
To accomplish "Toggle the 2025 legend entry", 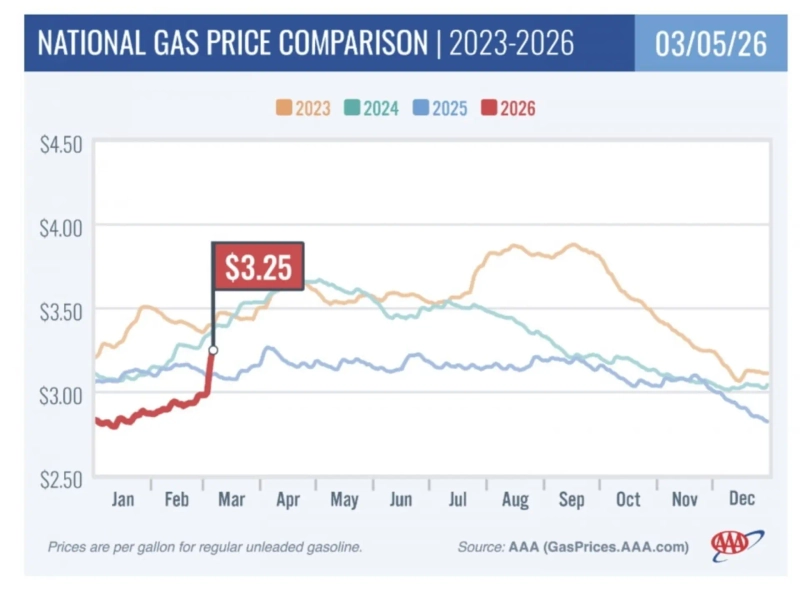I will (441, 108).
